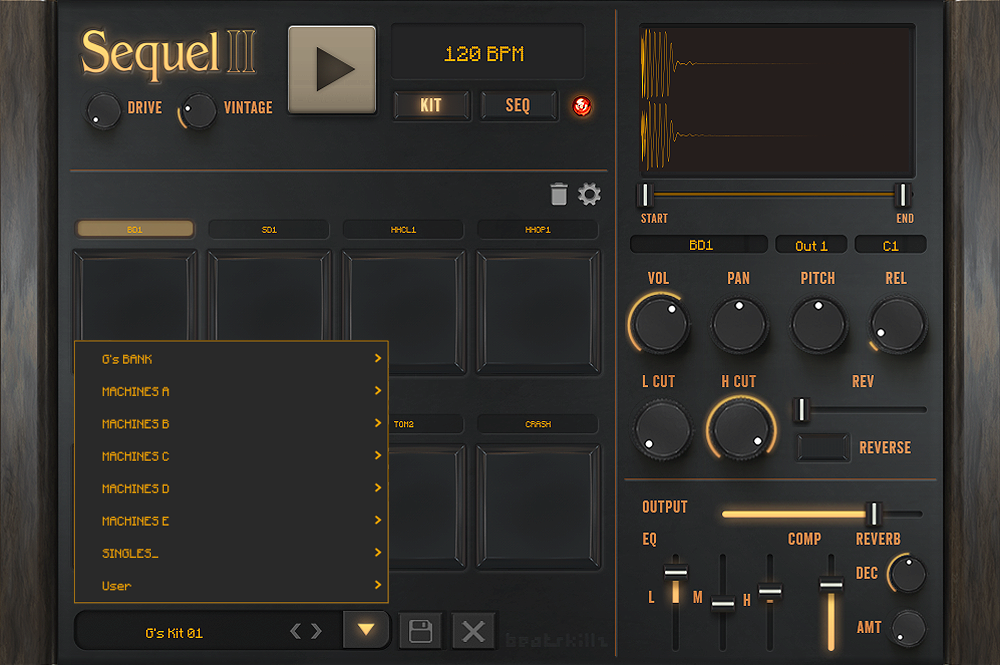Click the sample START marker handle
Image resolution: width=1000 pixels, height=665 pixels.
[x=645, y=194]
